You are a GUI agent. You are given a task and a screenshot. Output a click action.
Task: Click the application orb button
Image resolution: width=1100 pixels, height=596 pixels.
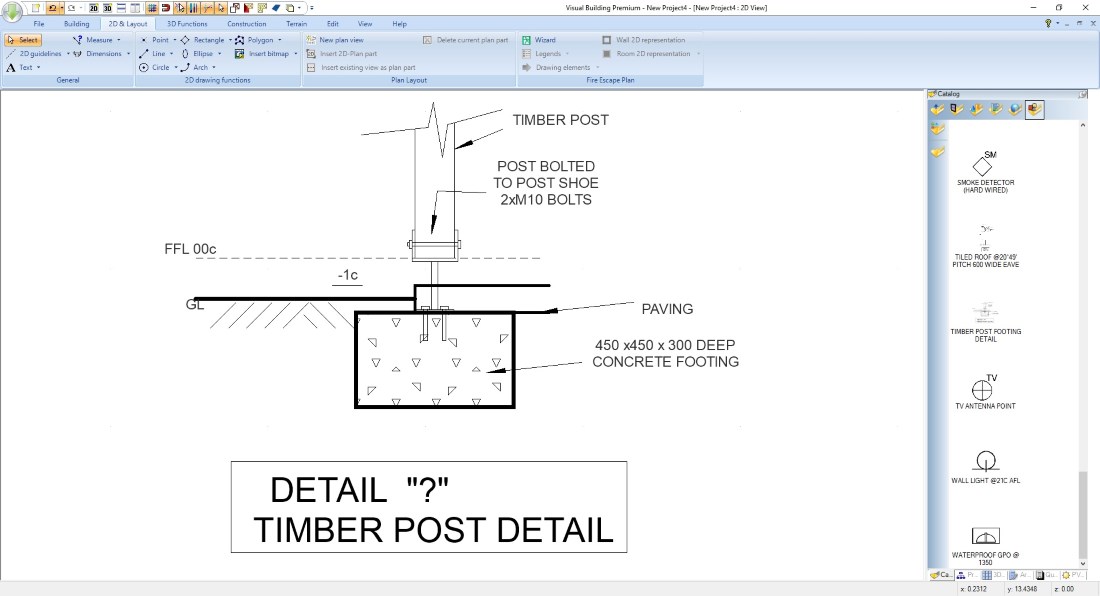point(13,11)
